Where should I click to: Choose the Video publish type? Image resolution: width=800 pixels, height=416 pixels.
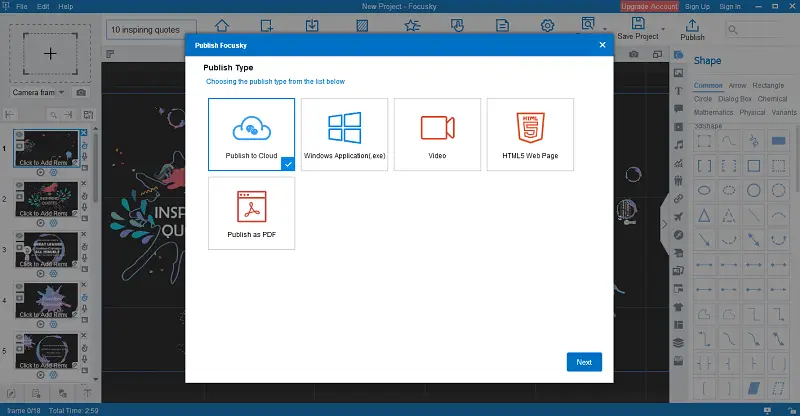coord(437,134)
